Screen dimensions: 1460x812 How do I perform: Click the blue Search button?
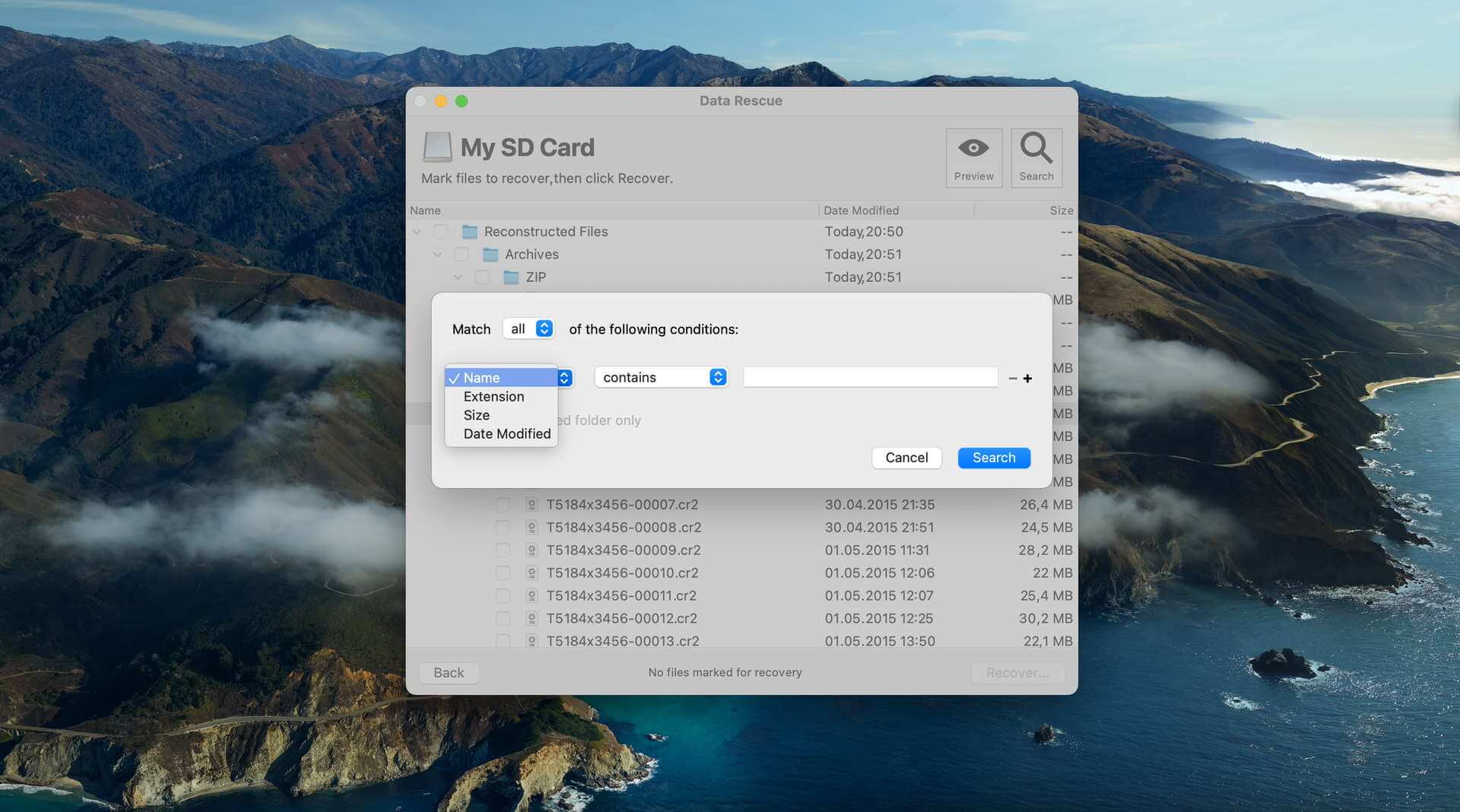tap(994, 458)
